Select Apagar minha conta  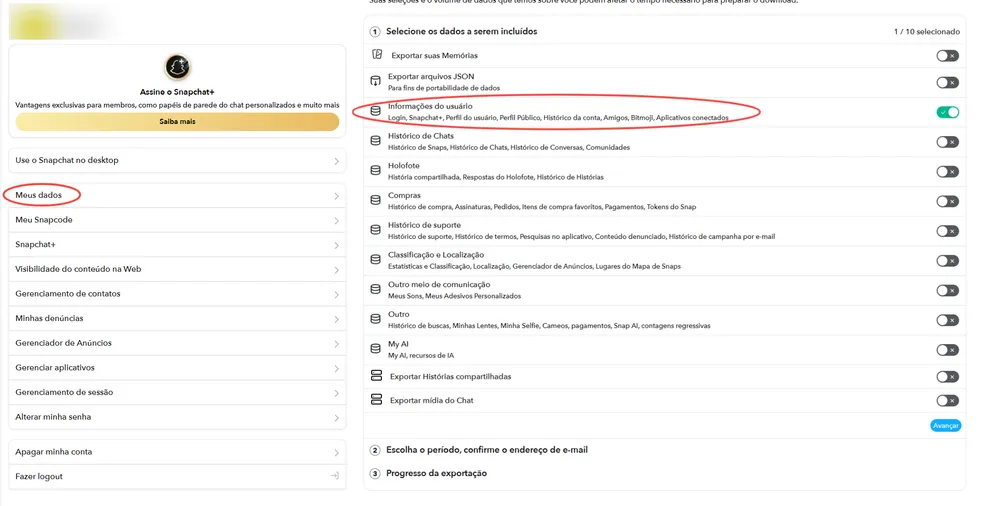click(x=177, y=452)
